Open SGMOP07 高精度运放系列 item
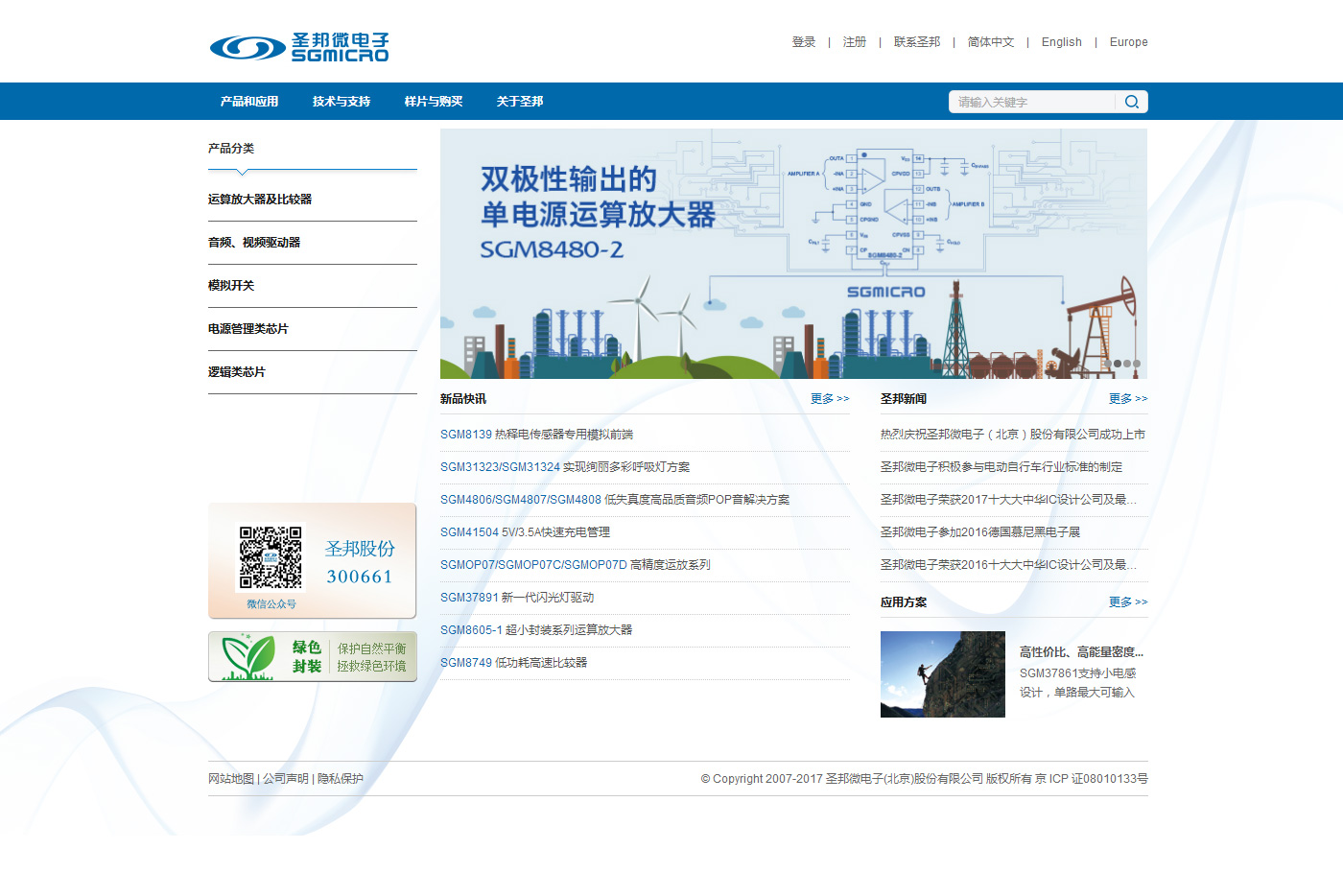 pyautogui.click(x=576, y=565)
